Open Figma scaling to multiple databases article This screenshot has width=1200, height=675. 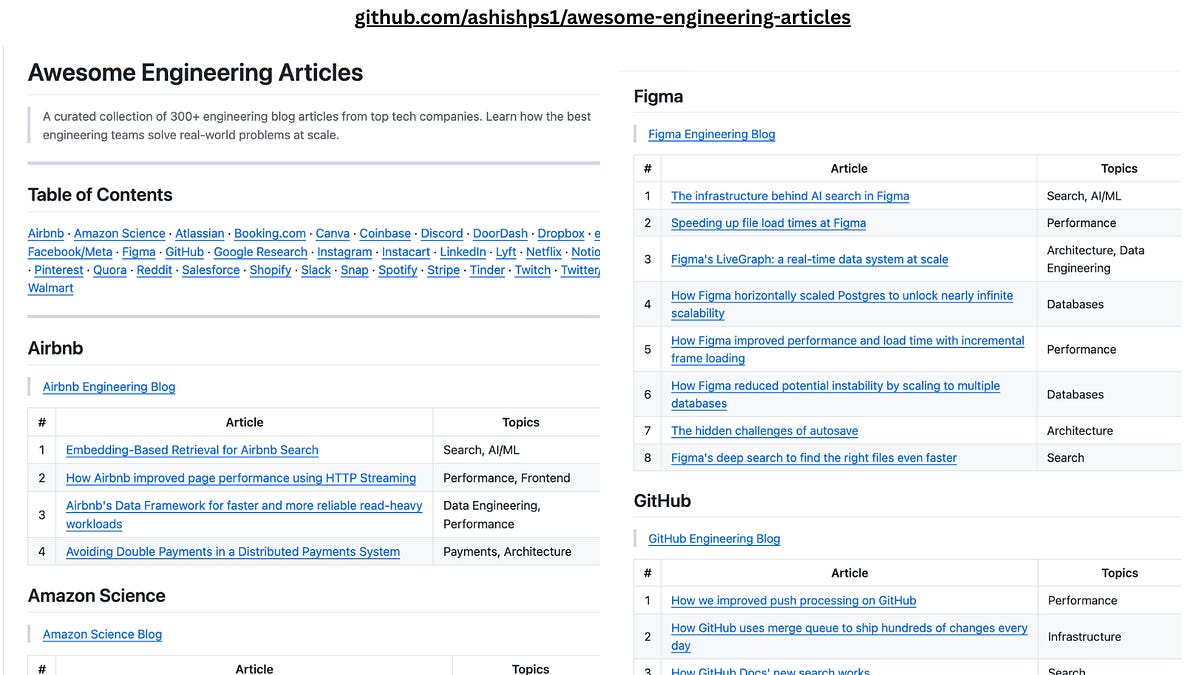click(835, 394)
